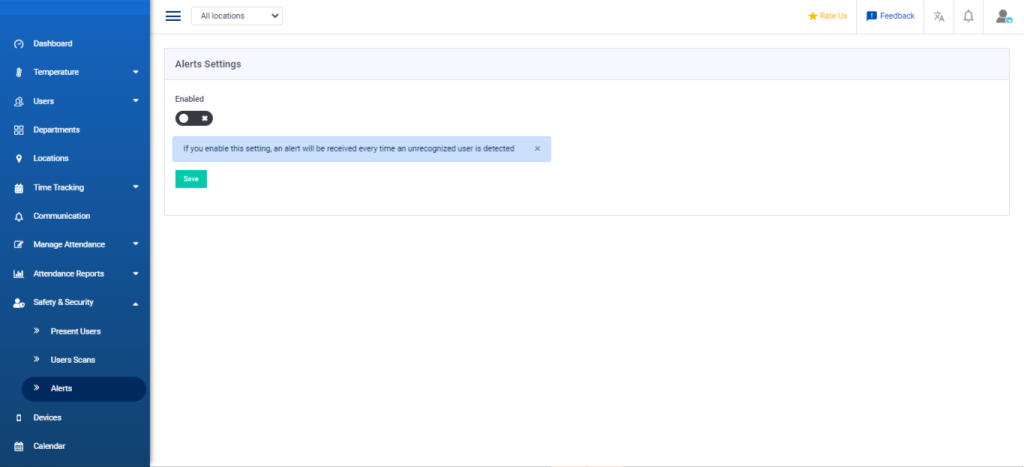Open the Temperature menu item
The width and height of the screenshot is (1024, 467).
point(56,72)
